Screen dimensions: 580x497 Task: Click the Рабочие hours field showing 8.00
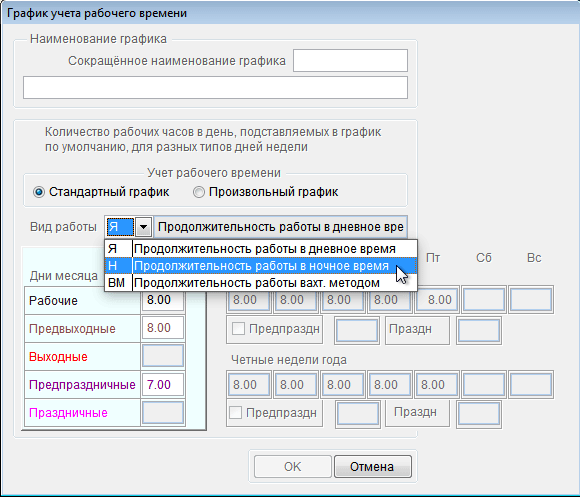(162, 300)
